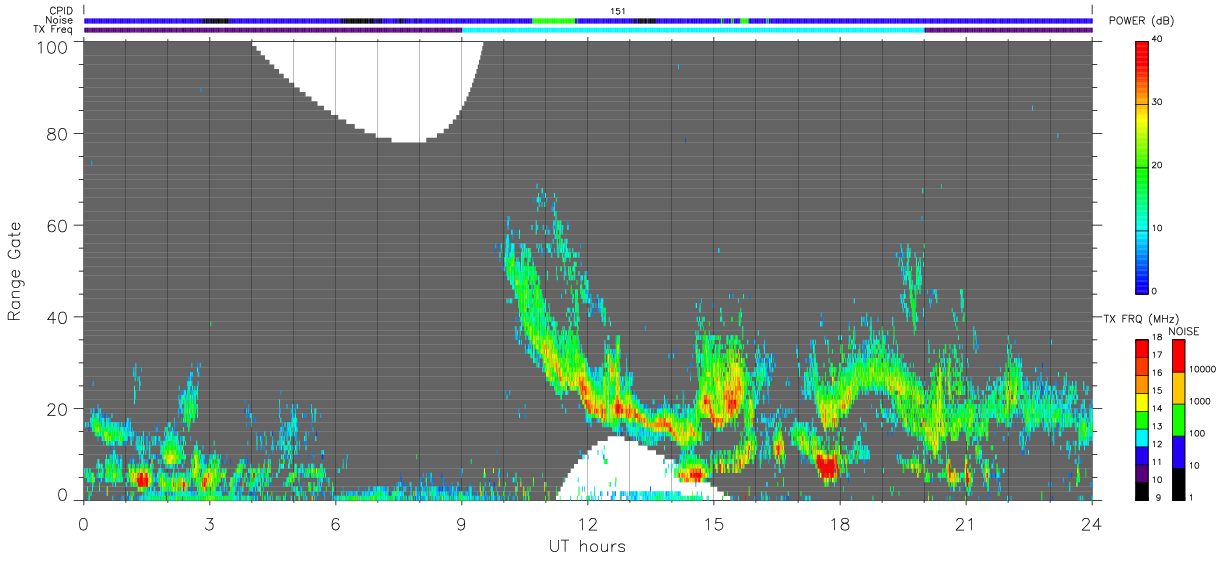Click the CPID row label
1228x567 pixels.
(x=60, y=11)
